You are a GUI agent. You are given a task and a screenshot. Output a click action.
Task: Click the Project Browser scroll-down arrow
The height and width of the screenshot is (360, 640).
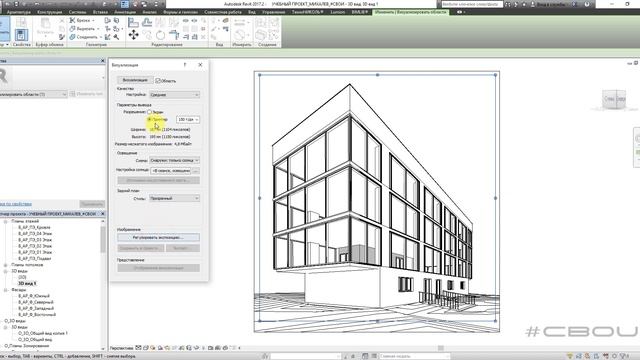[x=103, y=348]
